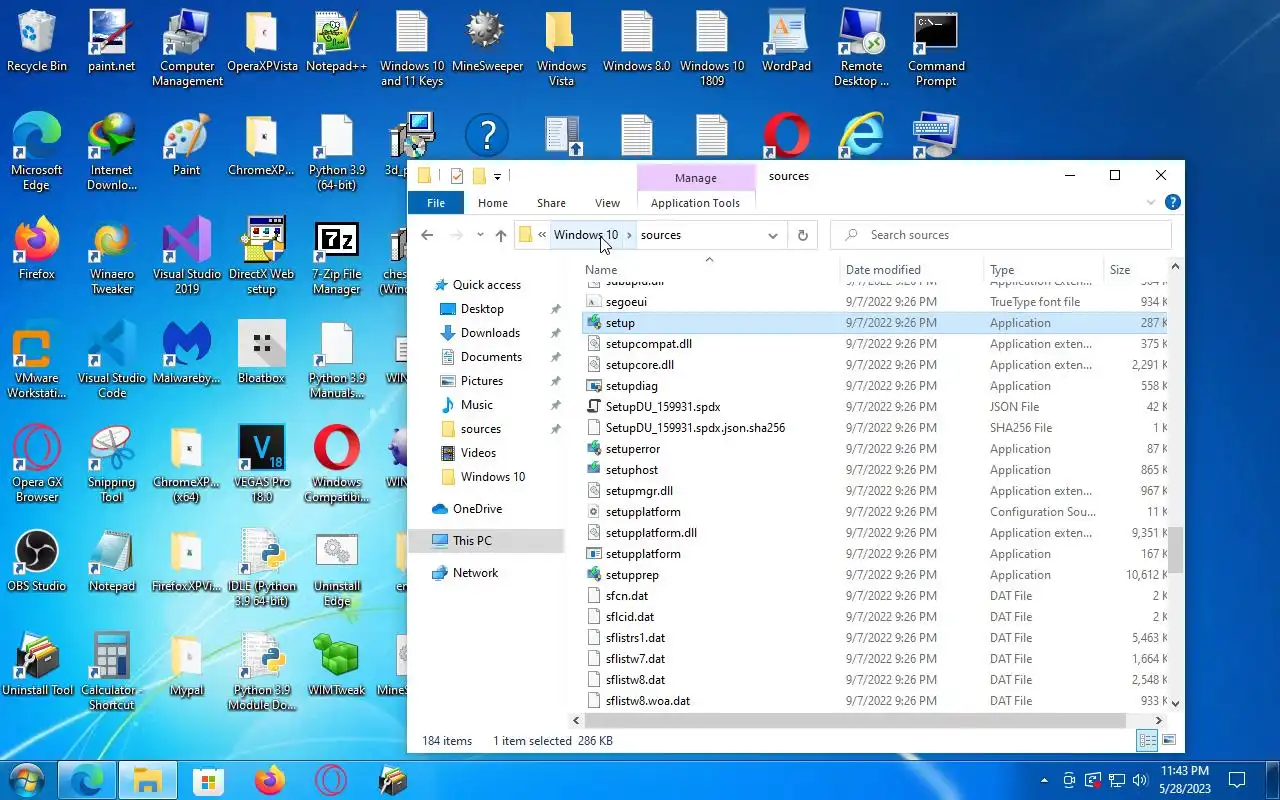Open the Recycle Bin desktop icon
Screen dimensions: 1280x800
(x=37, y=42)
